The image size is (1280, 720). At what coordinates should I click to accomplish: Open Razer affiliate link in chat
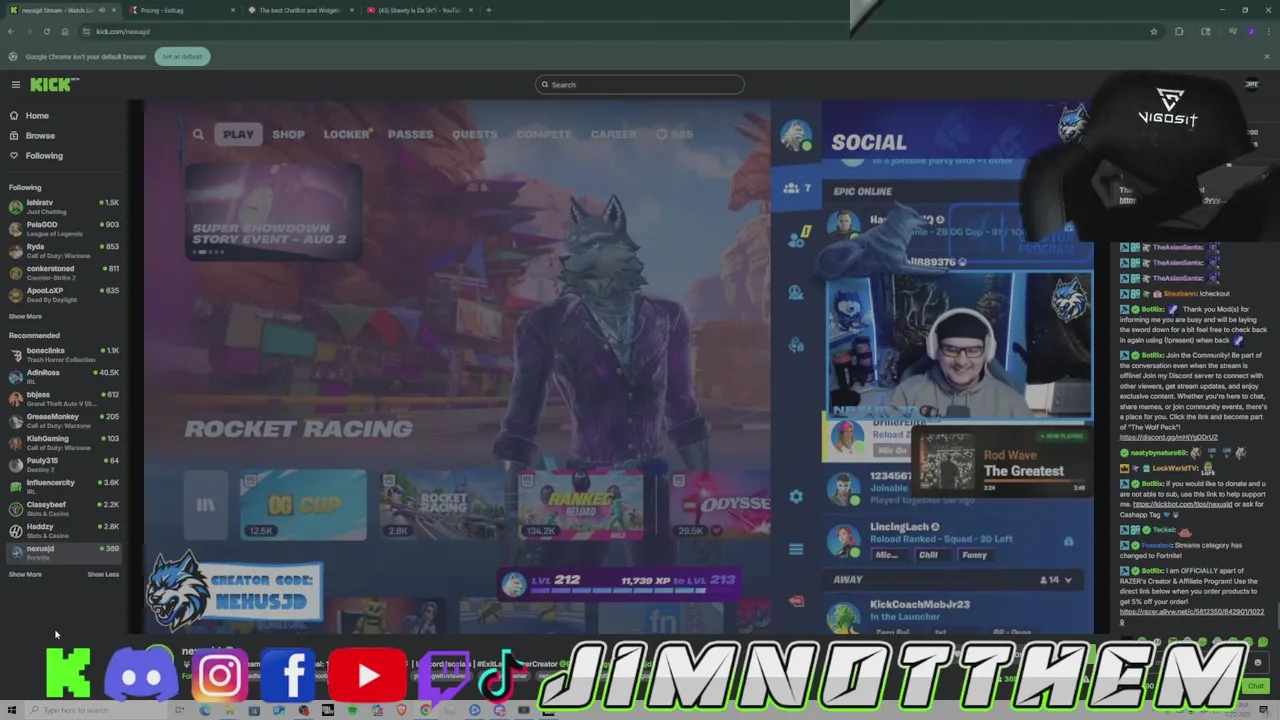pos(1192,616)
